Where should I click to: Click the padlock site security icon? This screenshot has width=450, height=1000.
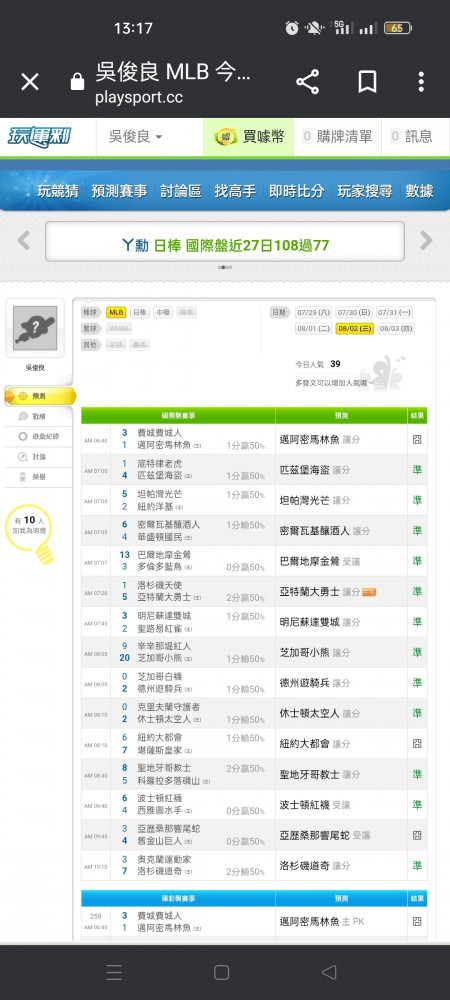77,82
